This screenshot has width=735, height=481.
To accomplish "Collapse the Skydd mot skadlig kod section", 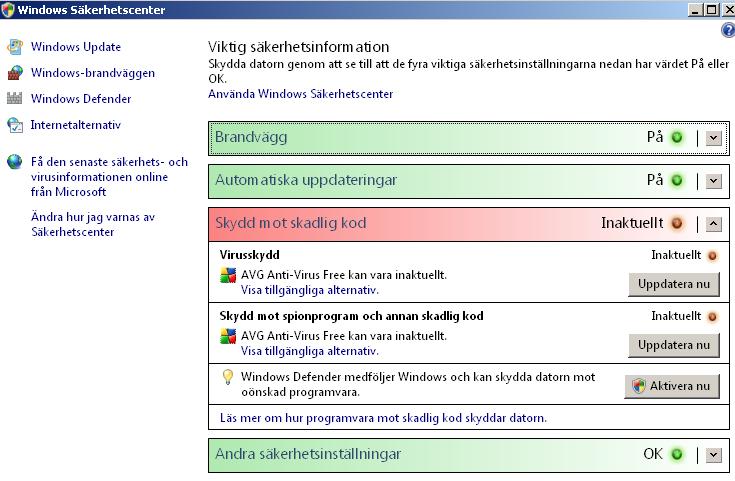I will point(713,224).
